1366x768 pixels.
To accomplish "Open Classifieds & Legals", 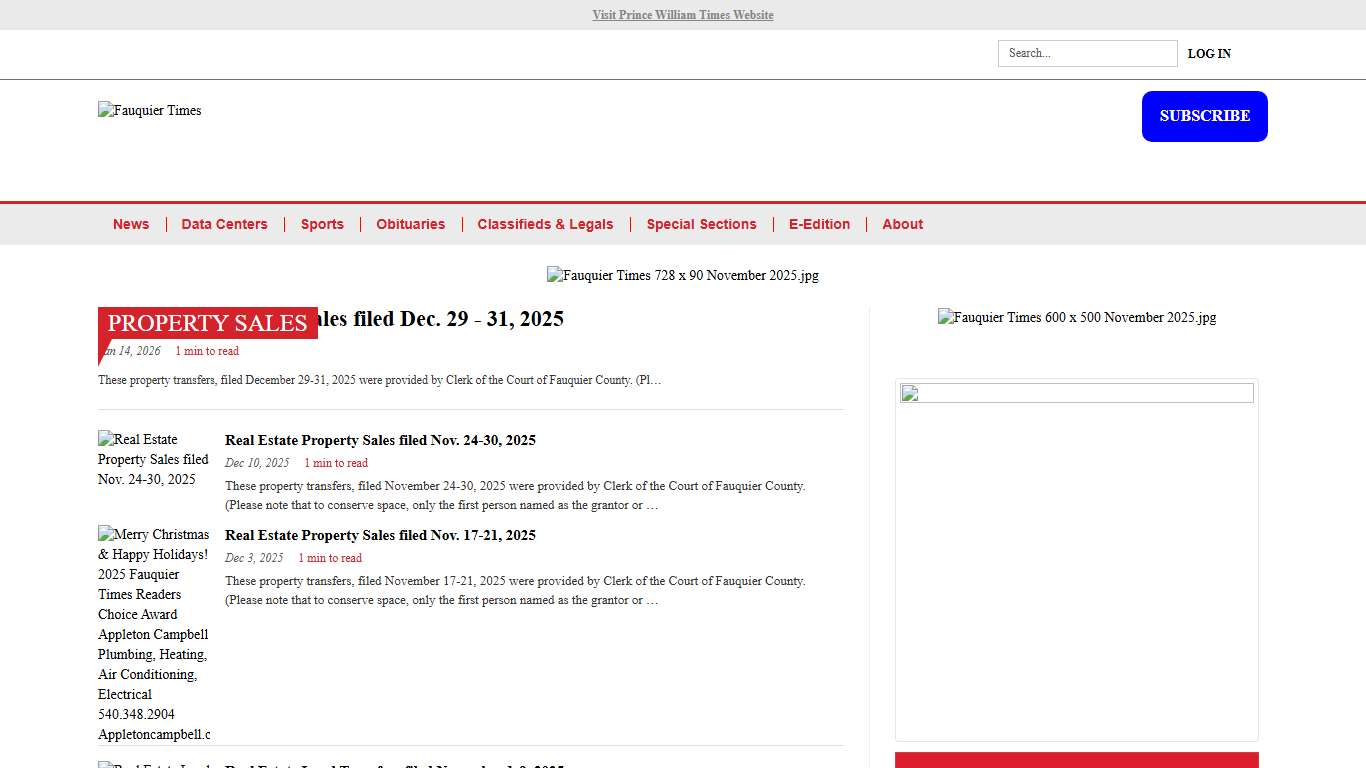I will pyautogui.click(x=545, y=224).
